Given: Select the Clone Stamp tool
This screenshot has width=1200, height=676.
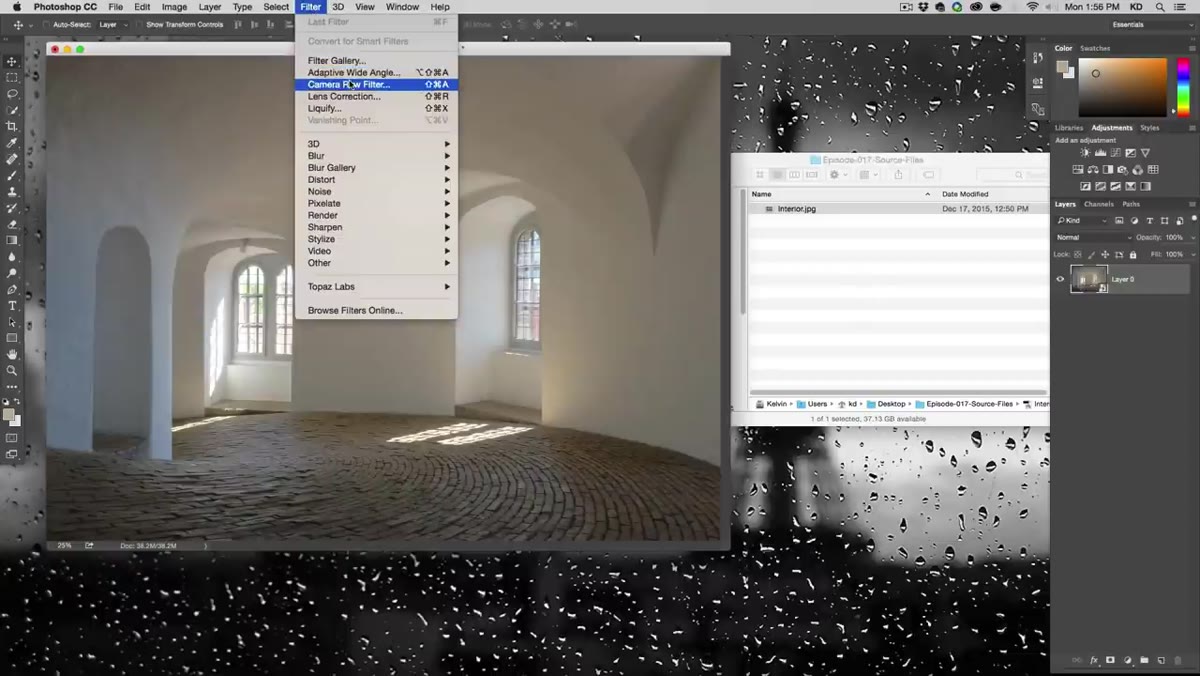Looking at the screenshot, I should pos(13,191).
